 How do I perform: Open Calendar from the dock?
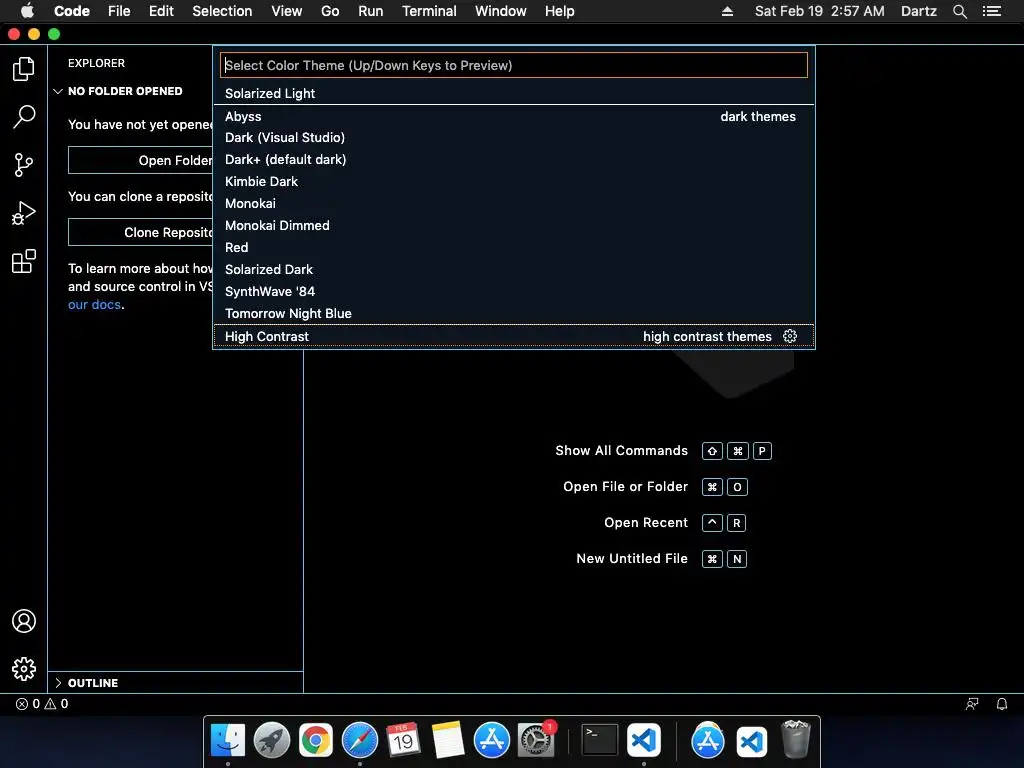(403, 741)
